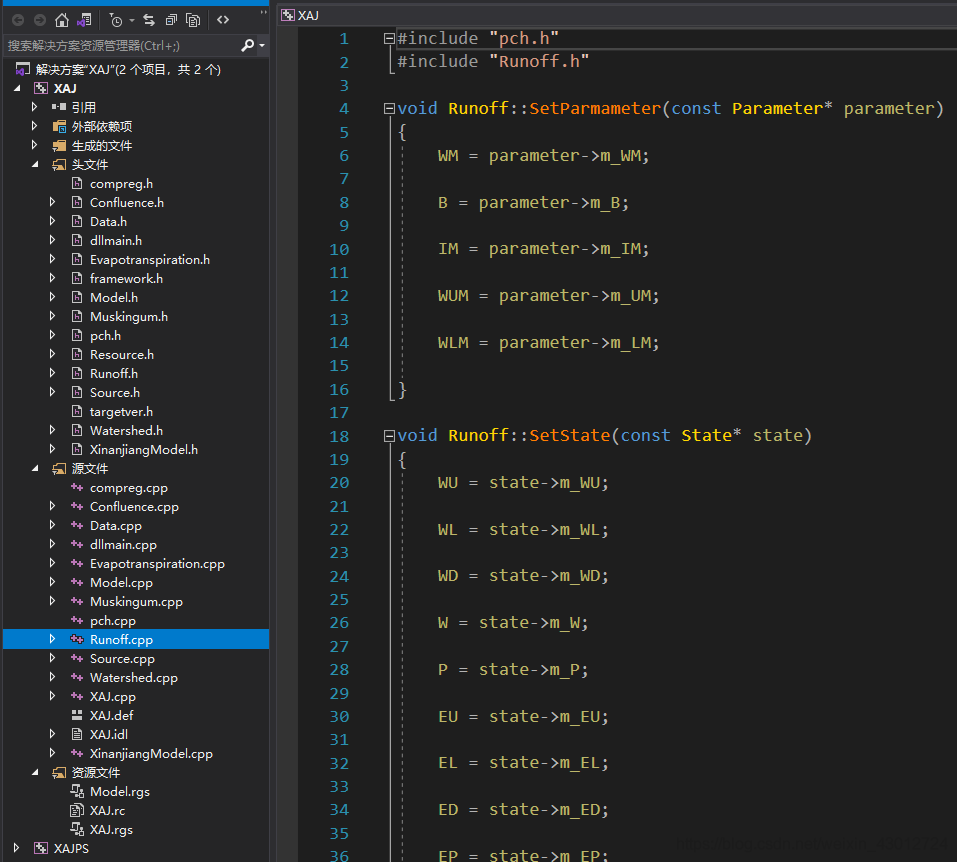Switch between solution and folder views
This screenshot has height=862, width=957.
pos(85,20)
